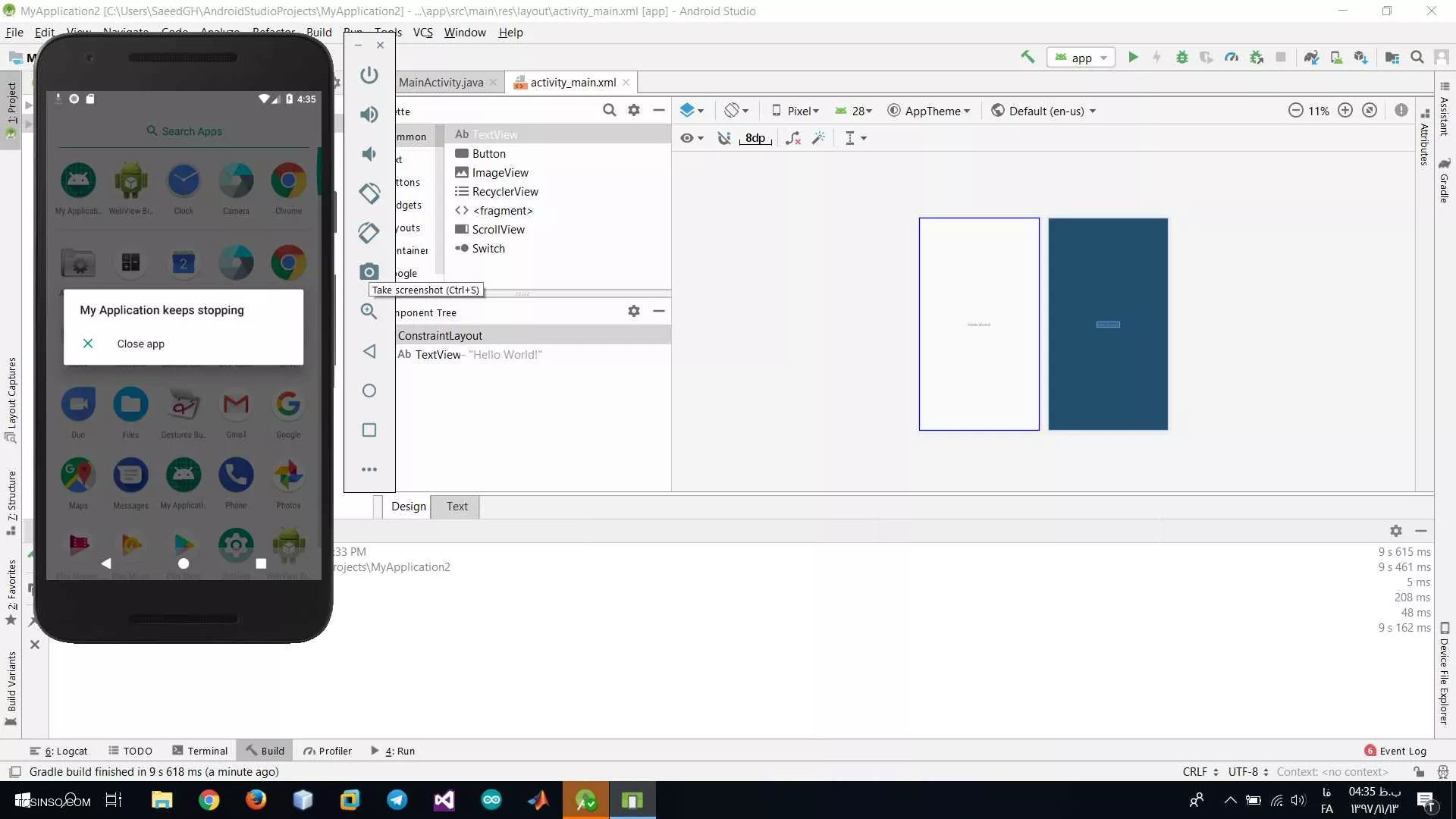The width and height of the screenshot is (1456, 819).
Task: Open the Window menu
Action: coord(465,33)
